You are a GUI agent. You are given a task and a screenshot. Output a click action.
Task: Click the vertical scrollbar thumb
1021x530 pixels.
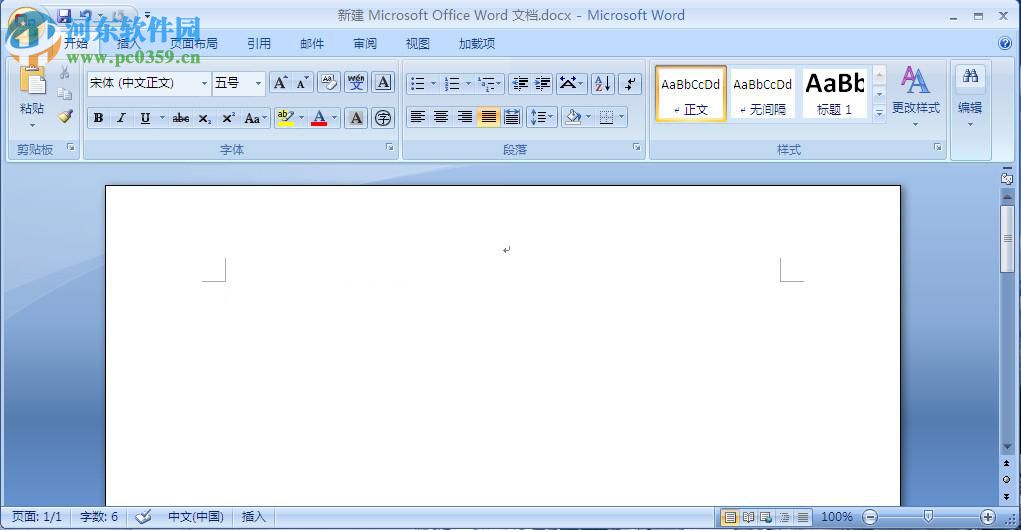click(1007, 239)
